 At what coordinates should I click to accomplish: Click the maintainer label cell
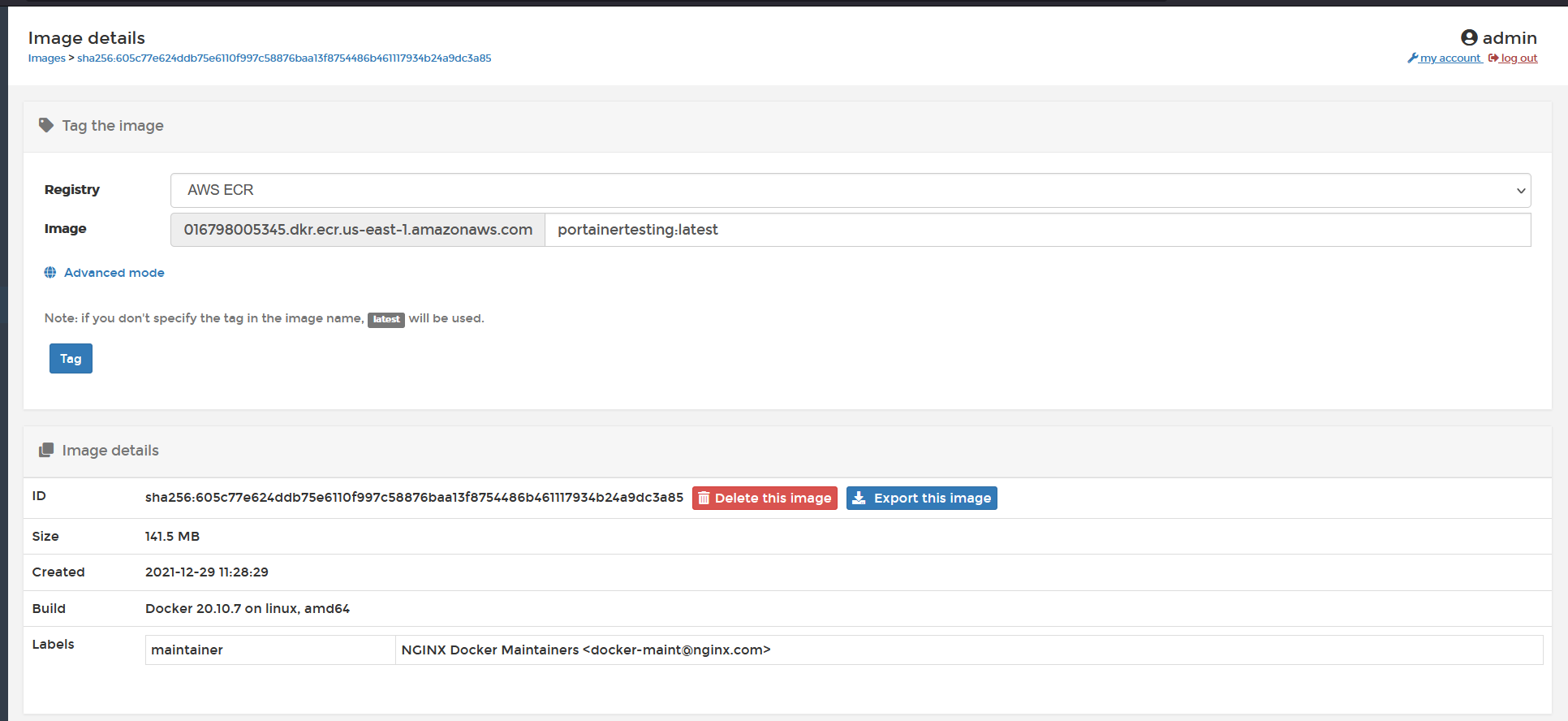coord(270,650)
